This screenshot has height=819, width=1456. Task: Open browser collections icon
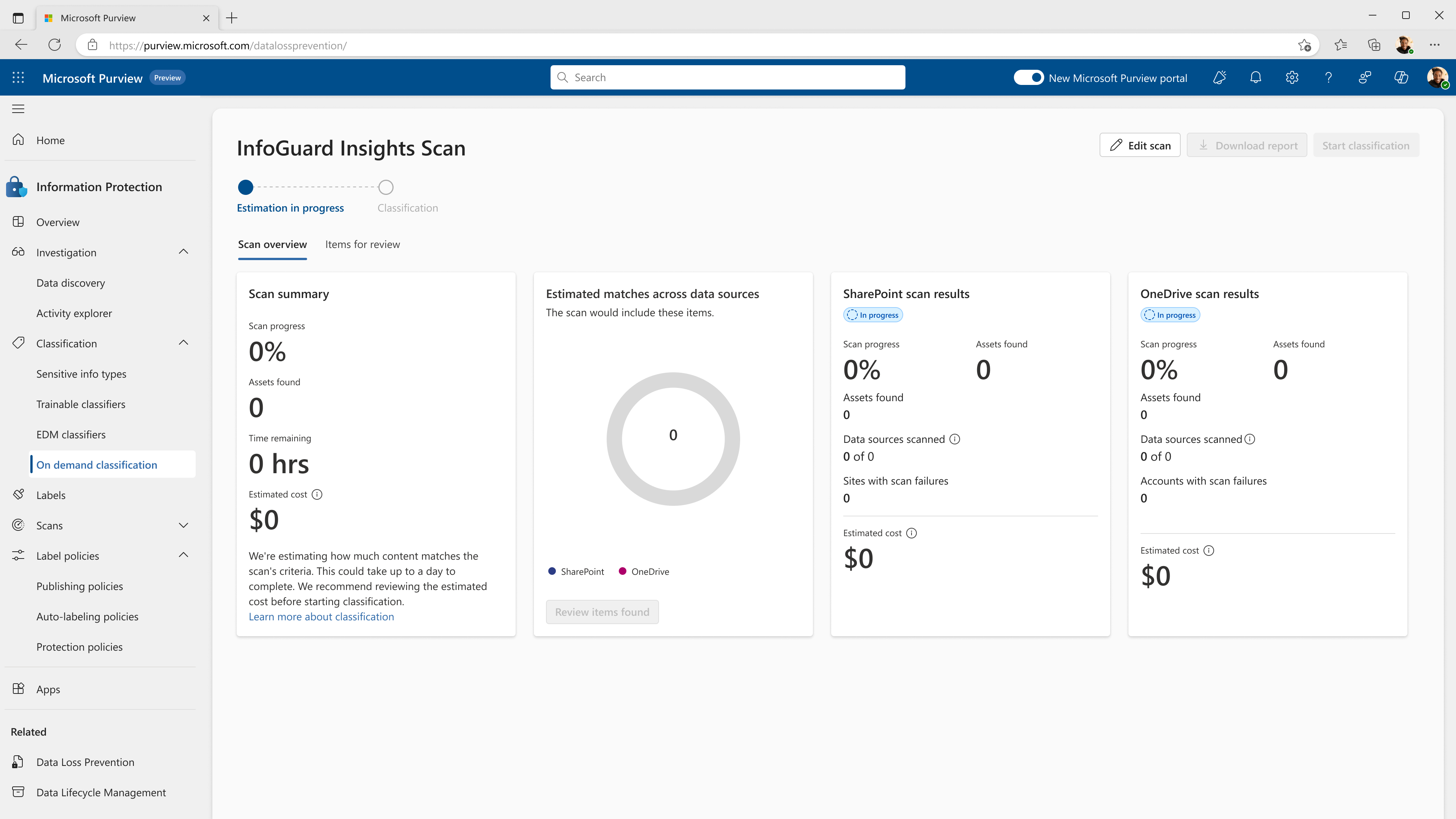1374,45
